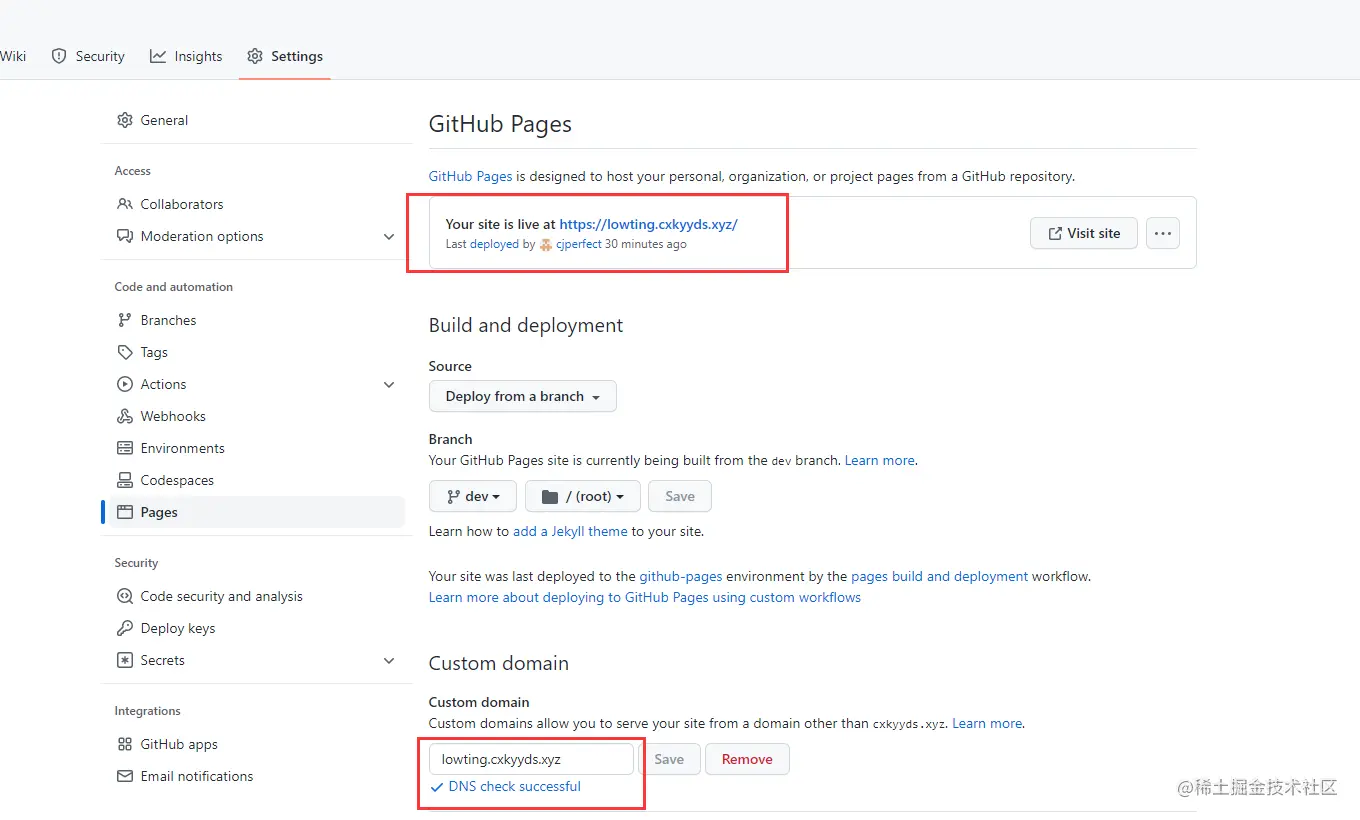The image size is (1360, 820).
Task: Click the gear icon beside Settings tab
Action: point(255,56)
